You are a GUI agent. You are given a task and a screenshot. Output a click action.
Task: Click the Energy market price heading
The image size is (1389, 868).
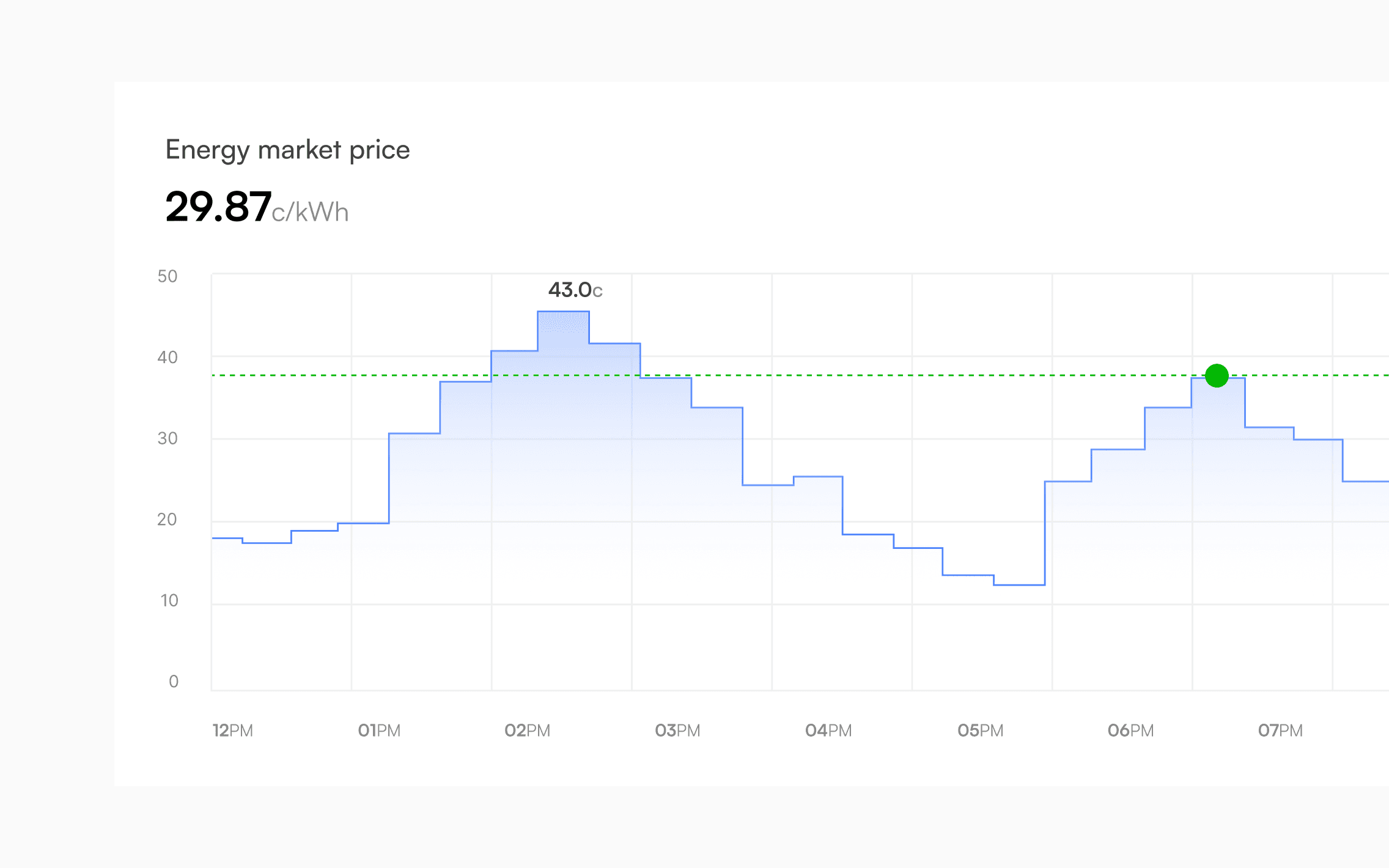(x=287, y=150)
